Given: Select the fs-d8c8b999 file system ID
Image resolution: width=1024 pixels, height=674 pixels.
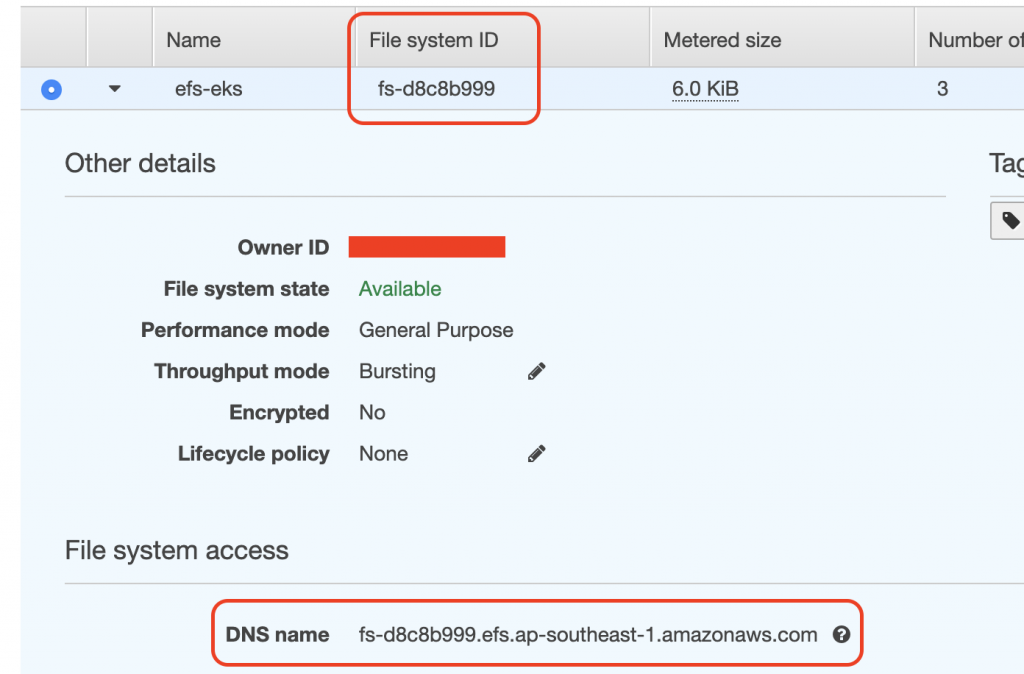Looking at the screenshot, I should coord(436,89).
